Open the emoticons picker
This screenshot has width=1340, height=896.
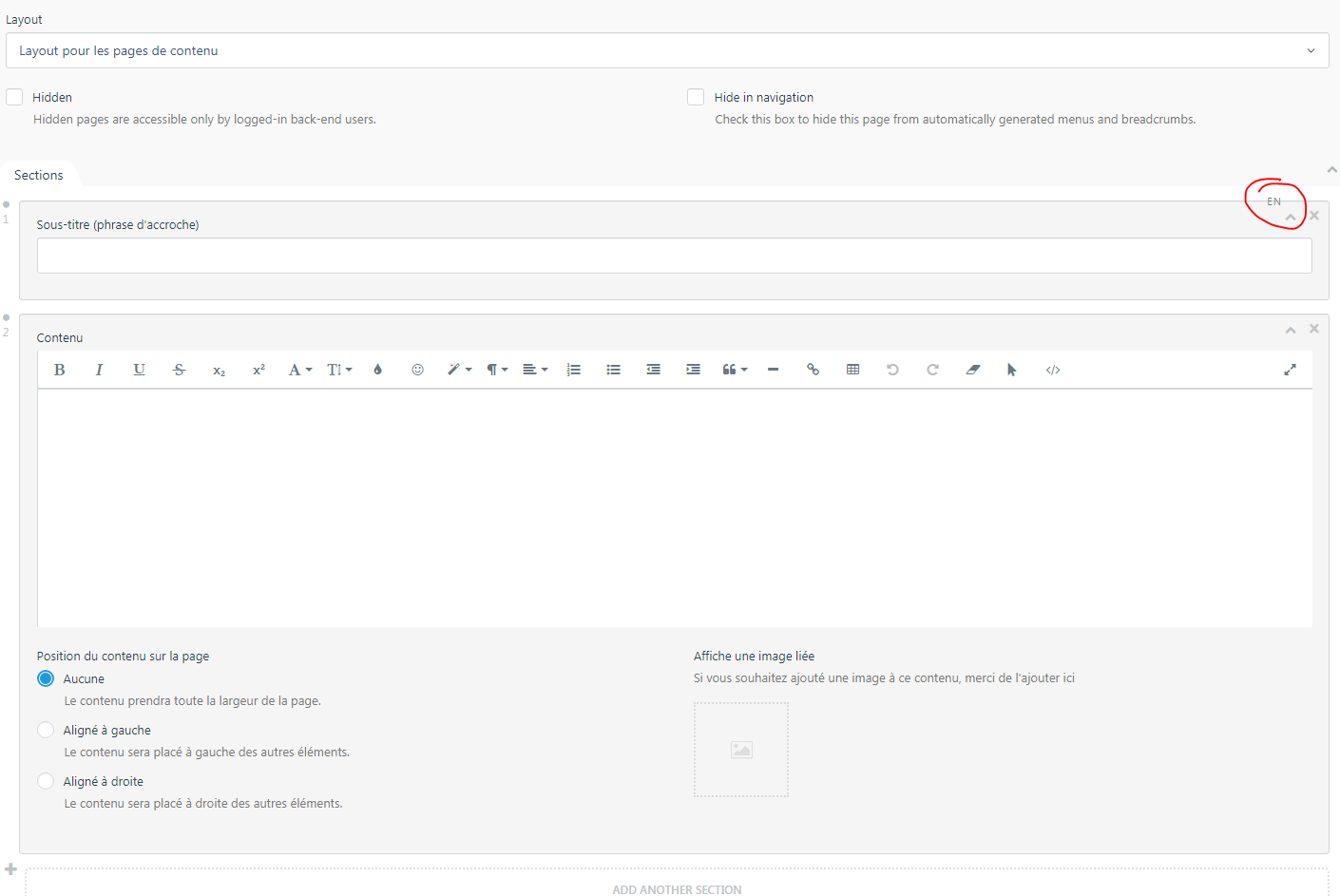click(x=417, y=370)
